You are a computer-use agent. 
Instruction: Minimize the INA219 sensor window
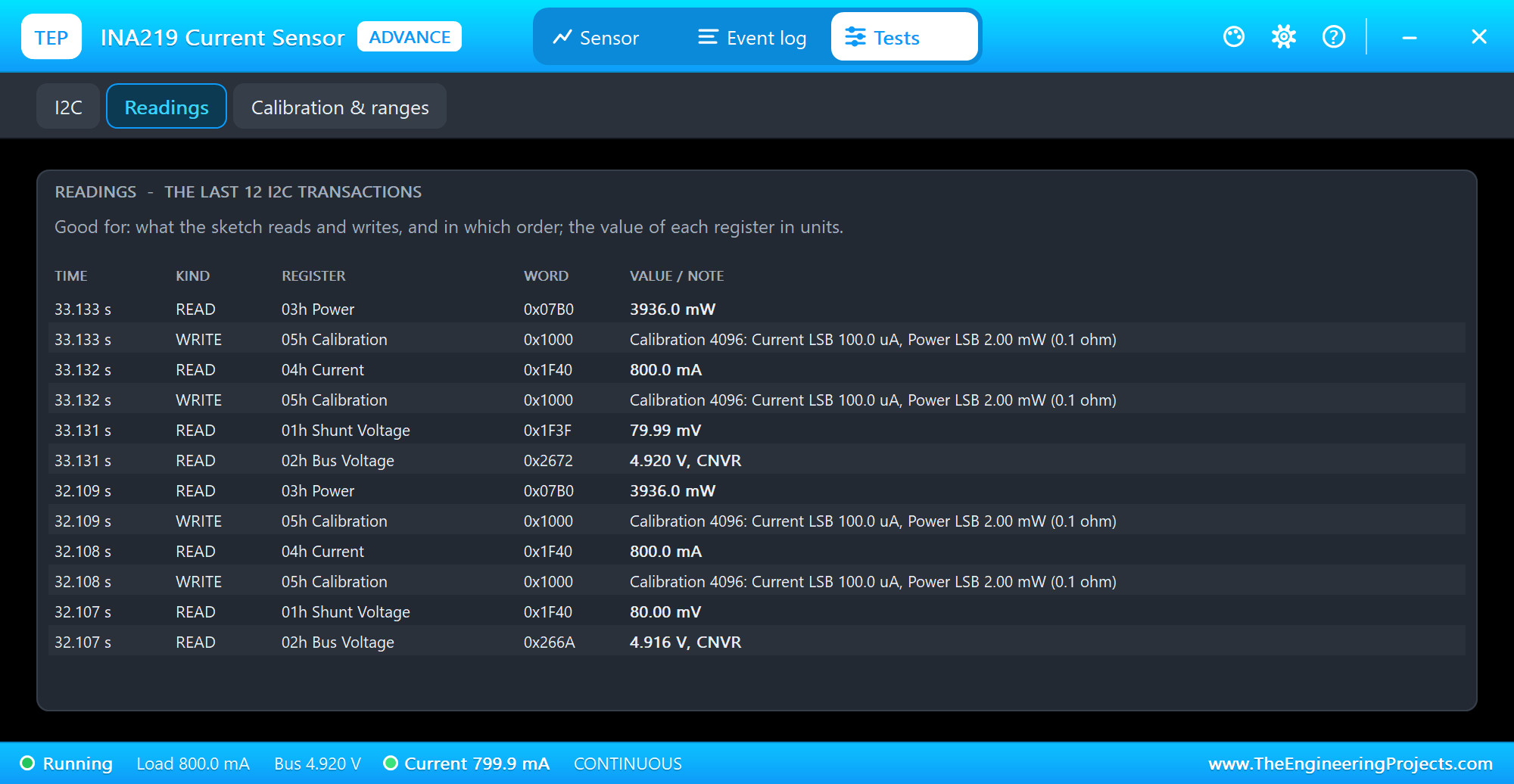point(1410,36)
